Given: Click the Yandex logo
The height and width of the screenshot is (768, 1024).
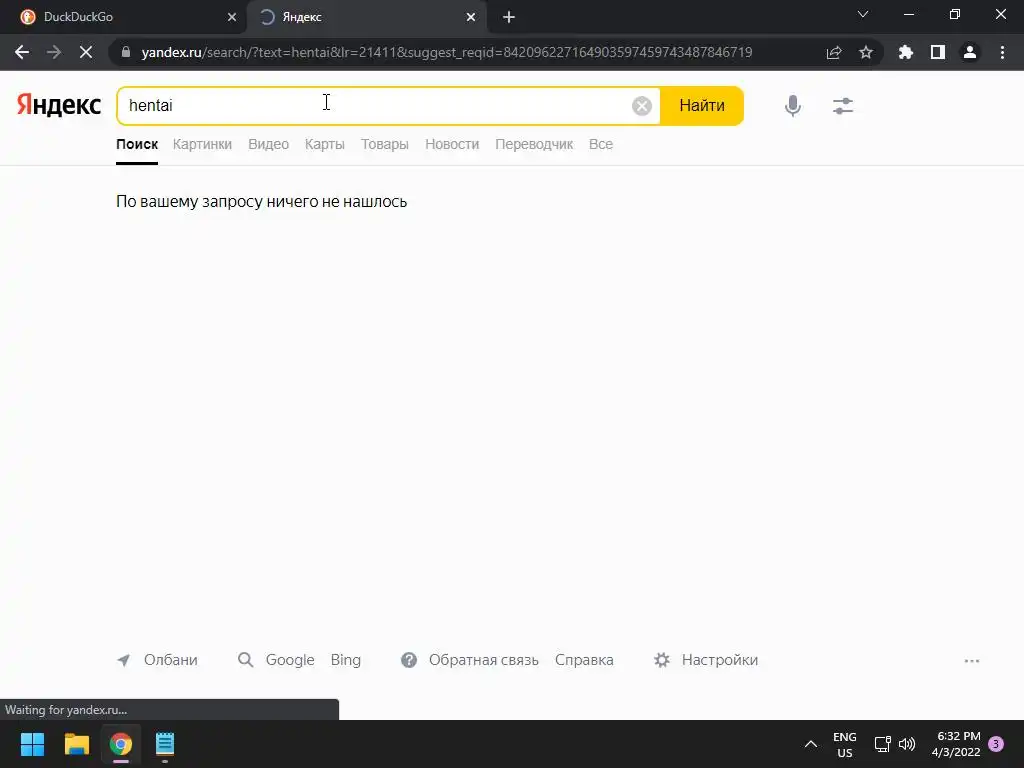Looking at the screenshot, I should click(59, 104).
